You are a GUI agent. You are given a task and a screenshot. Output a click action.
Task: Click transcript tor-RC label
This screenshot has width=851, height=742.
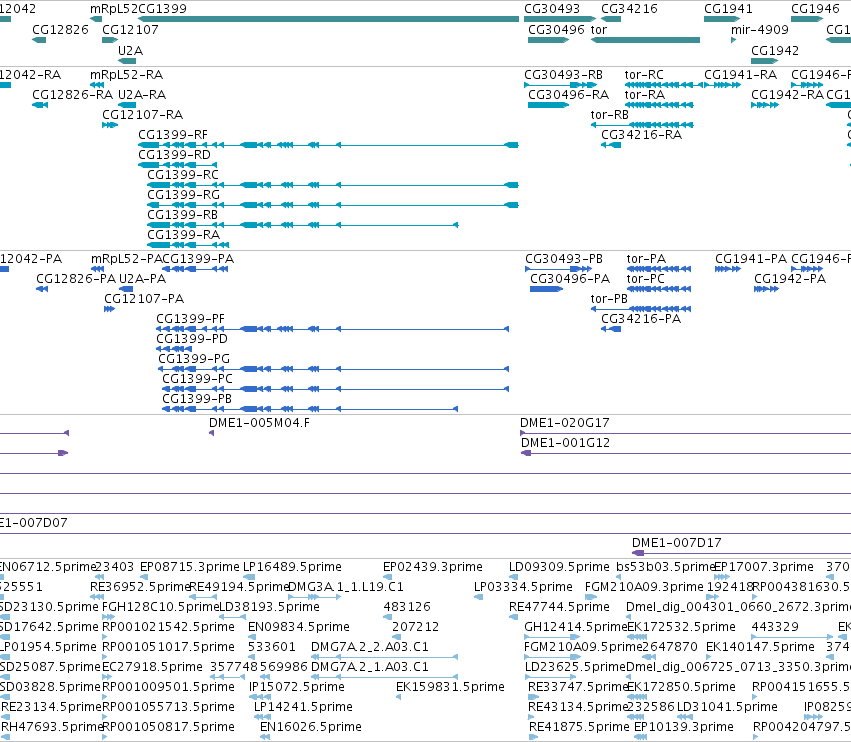[644, 74]
